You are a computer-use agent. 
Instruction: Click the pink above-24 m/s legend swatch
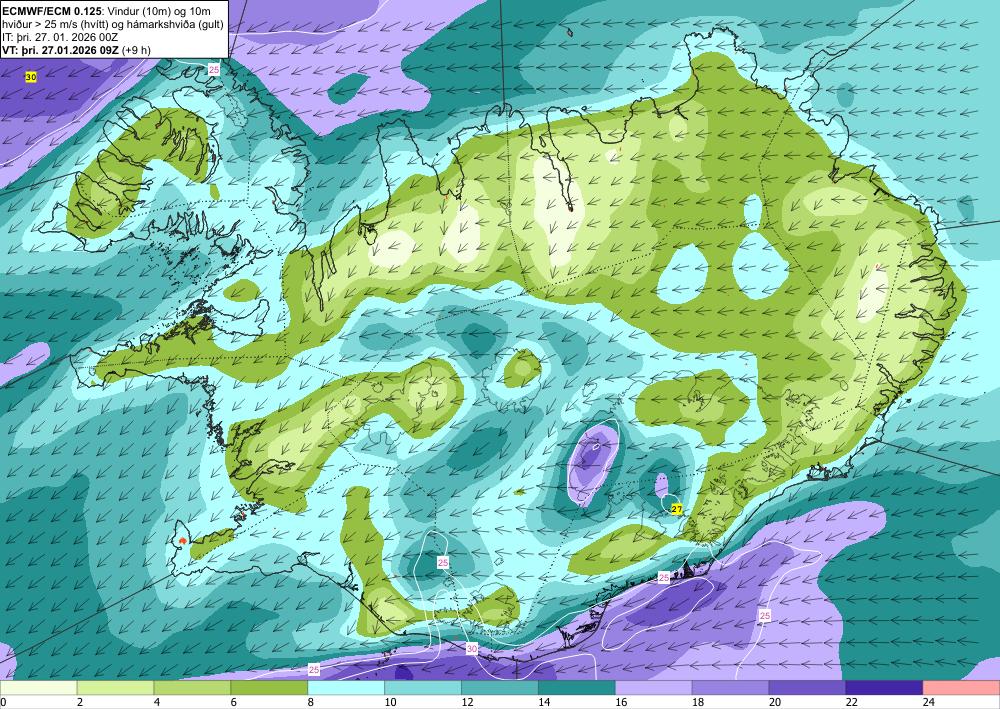click(961, 688)
